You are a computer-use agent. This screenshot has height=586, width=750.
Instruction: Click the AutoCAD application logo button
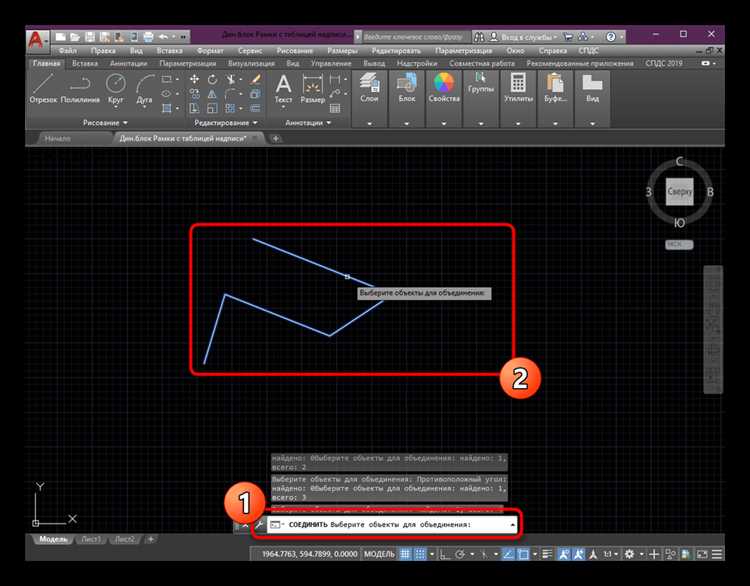pyautogui.click(x=37, y=38)
